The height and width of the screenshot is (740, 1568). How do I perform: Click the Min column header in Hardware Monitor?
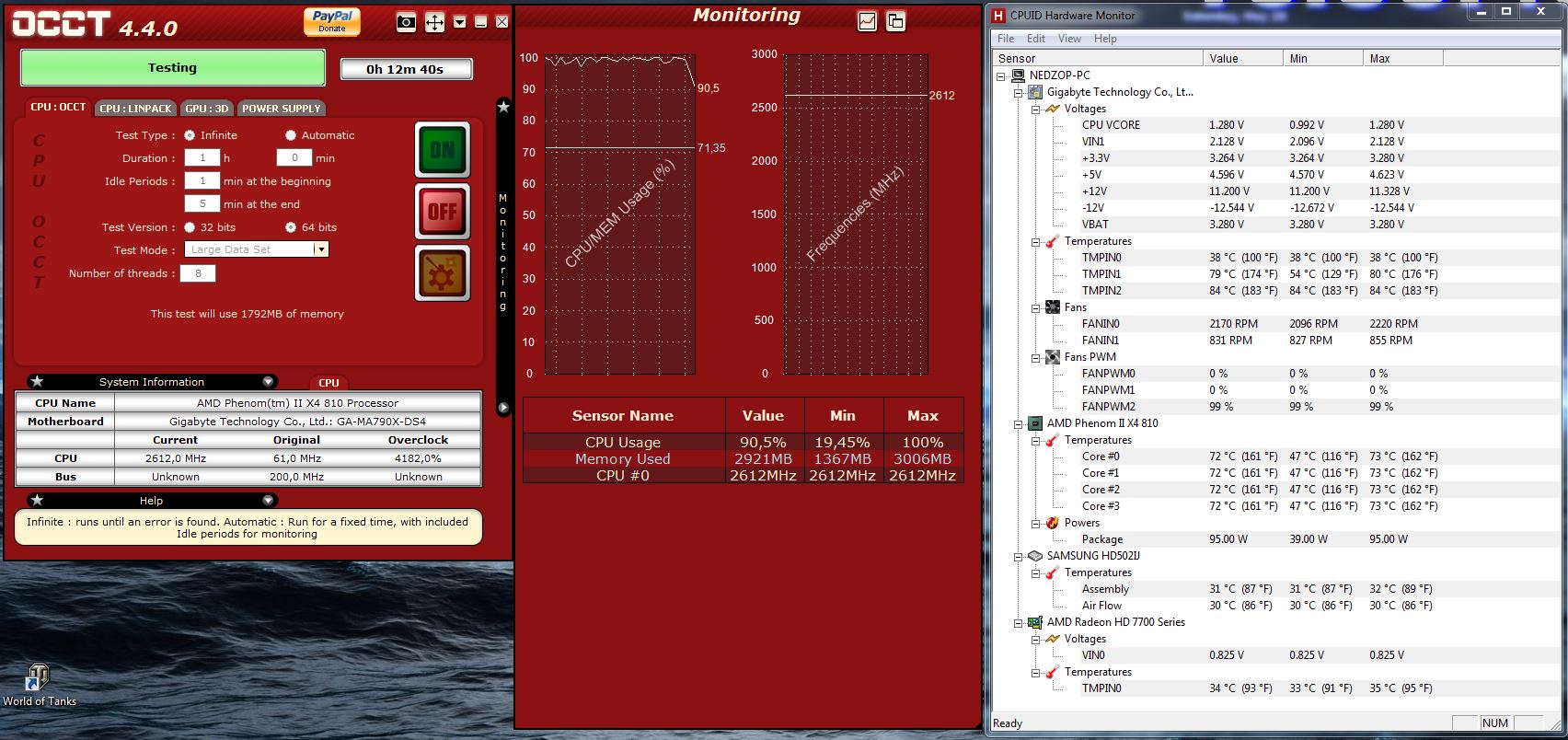[1323, 58]
